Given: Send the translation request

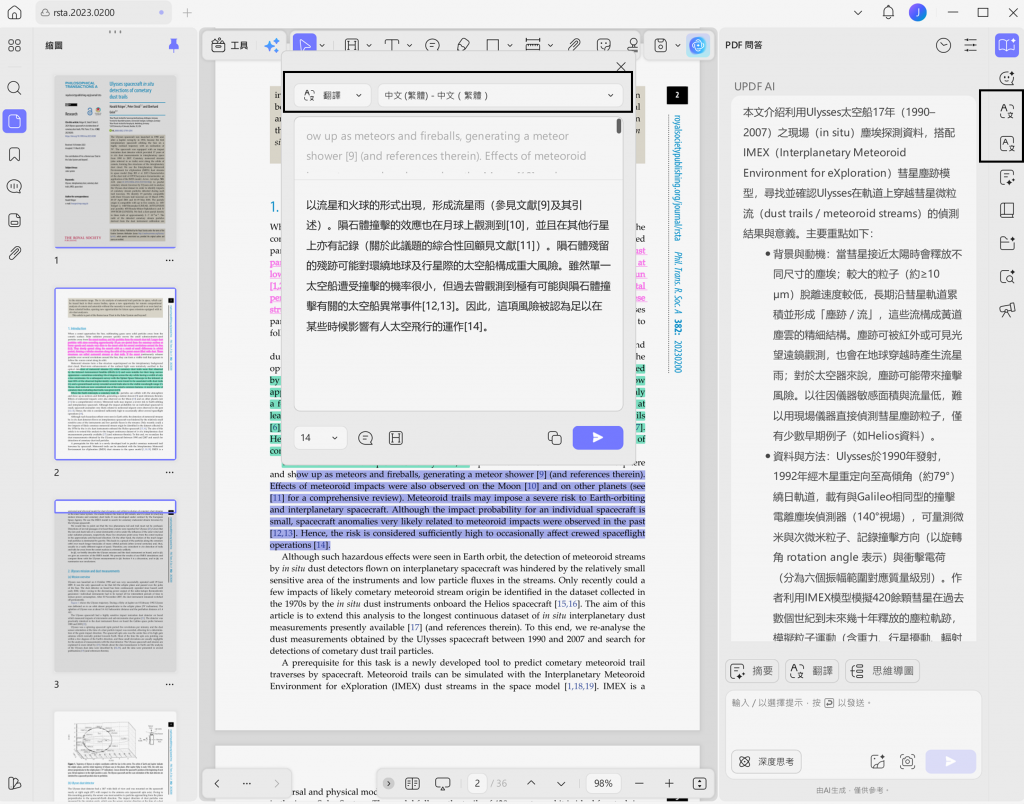Looking at the screenshot, I should [x=598, y=438].
